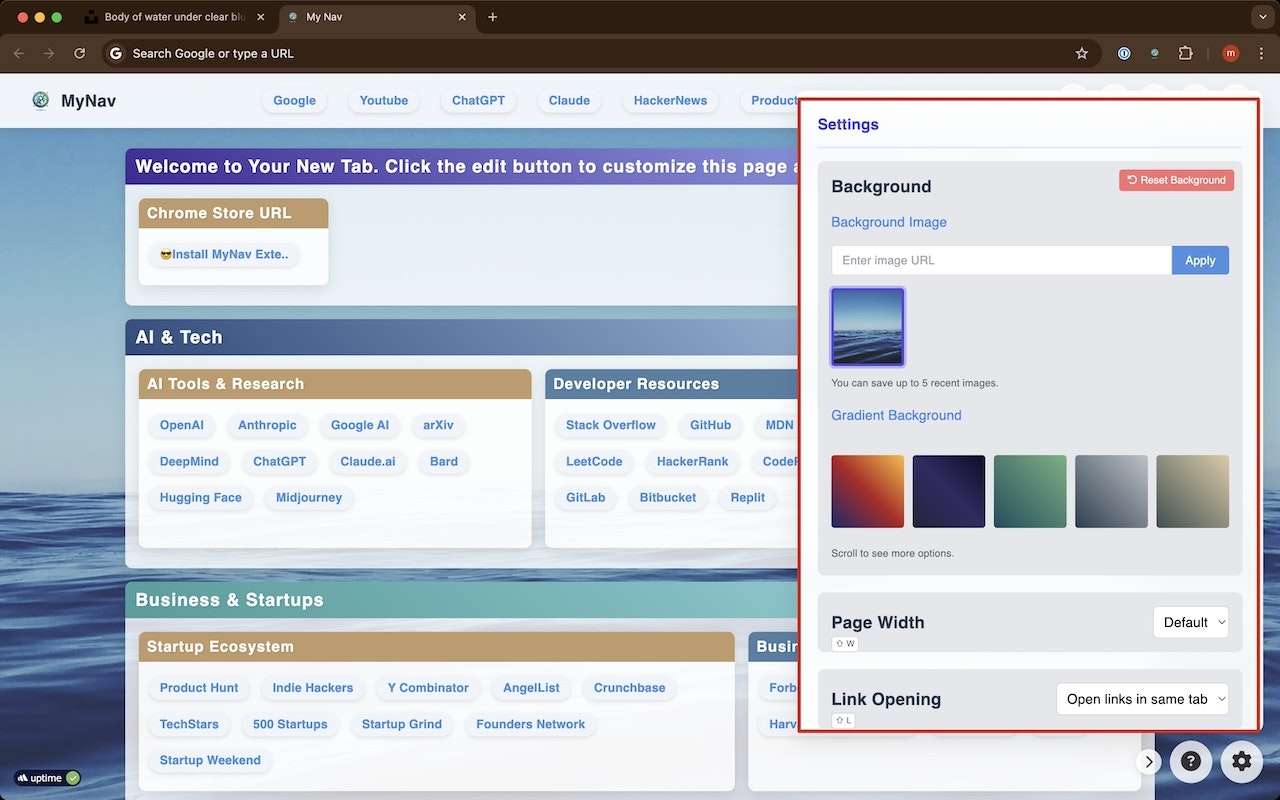Open the Install MyNav Extension link
Screen dimensions: 1280x800
click(224, 254)
